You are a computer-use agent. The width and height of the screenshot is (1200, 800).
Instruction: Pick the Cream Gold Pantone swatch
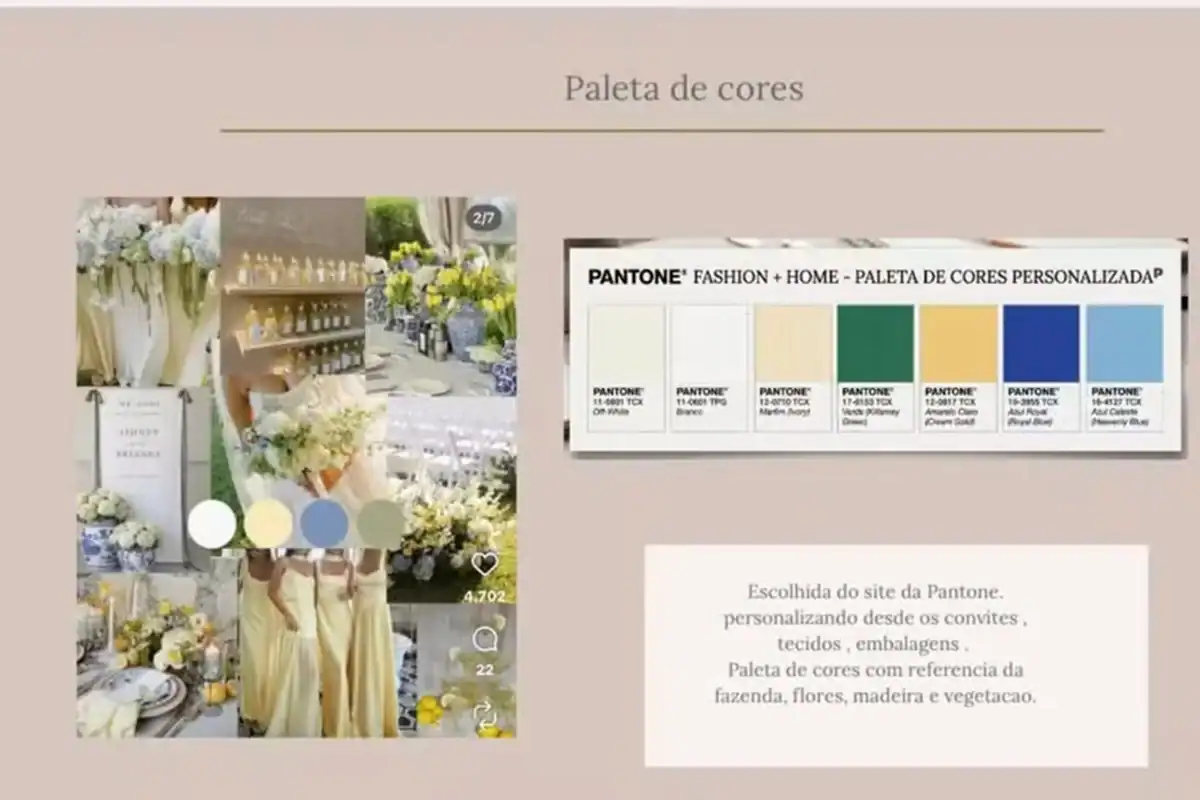click(958, 344)
